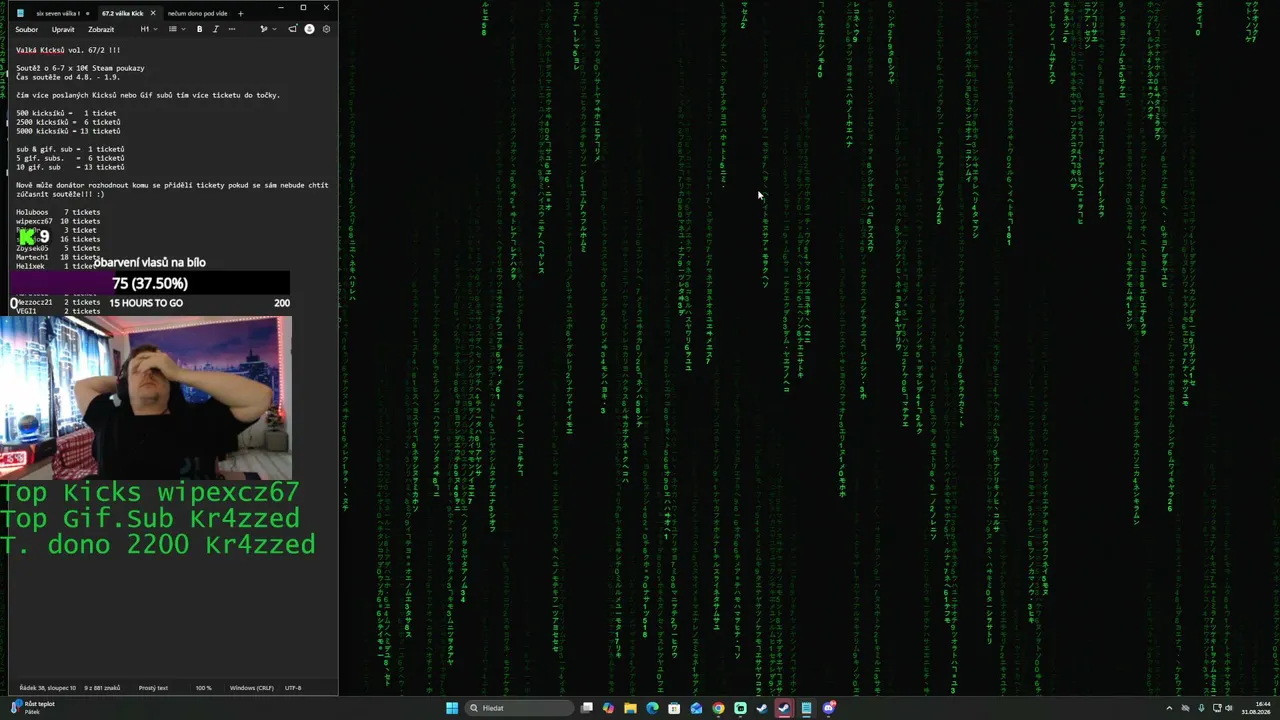This screenshot has width=1280, height=720.
Task: Launch Copilot from the taskbar
Action: pyautogui.click(x=608, y=708)
